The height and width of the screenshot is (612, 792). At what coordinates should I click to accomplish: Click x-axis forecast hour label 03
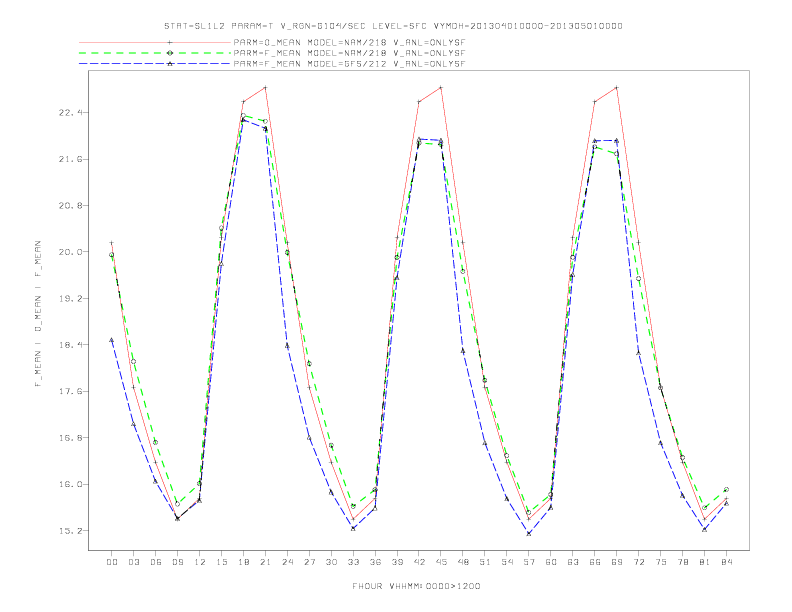click(133, 562)
